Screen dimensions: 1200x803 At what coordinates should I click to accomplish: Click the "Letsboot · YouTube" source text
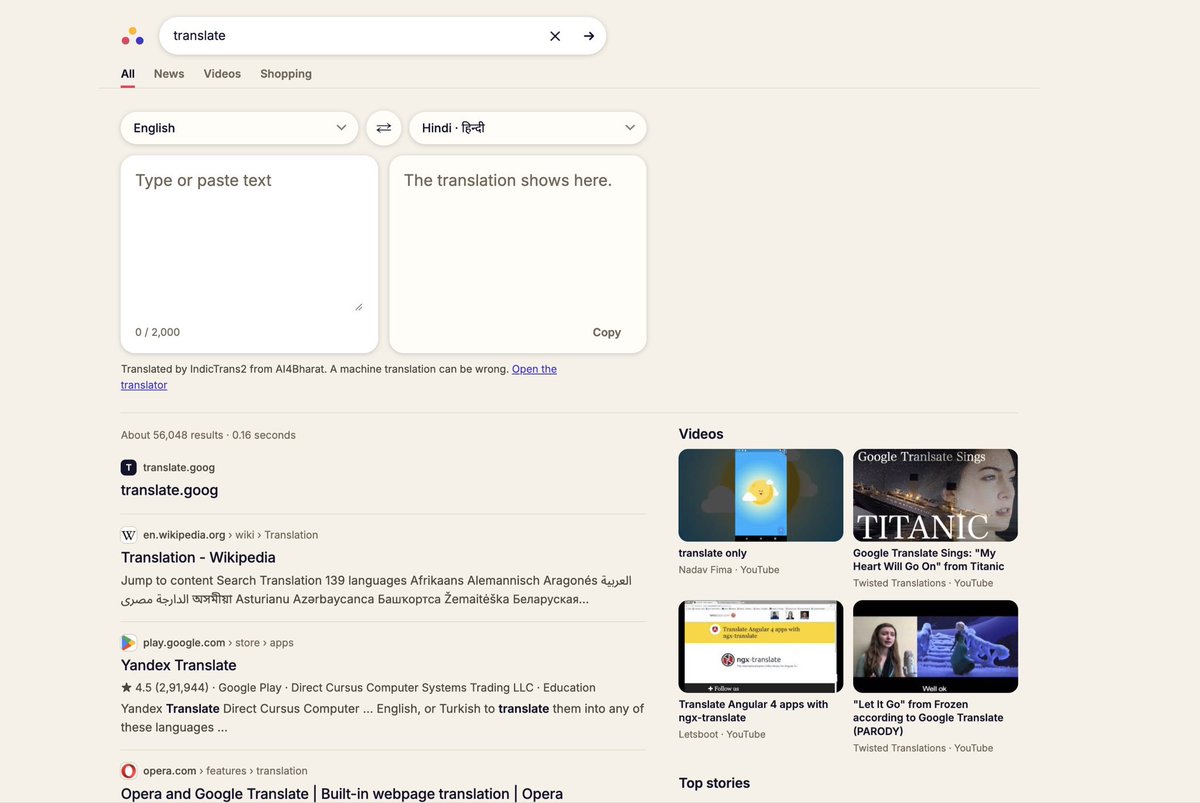(722, 734)
